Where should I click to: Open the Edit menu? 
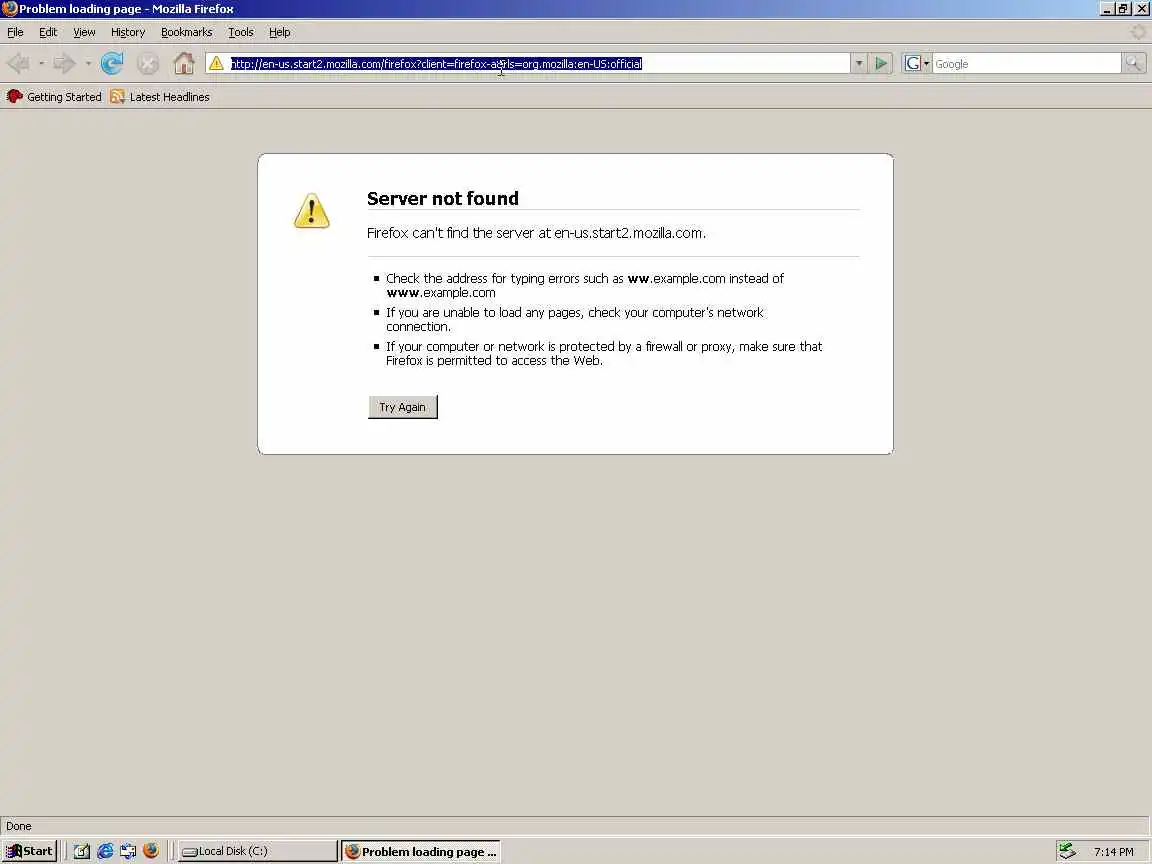[x=48, y=32]
